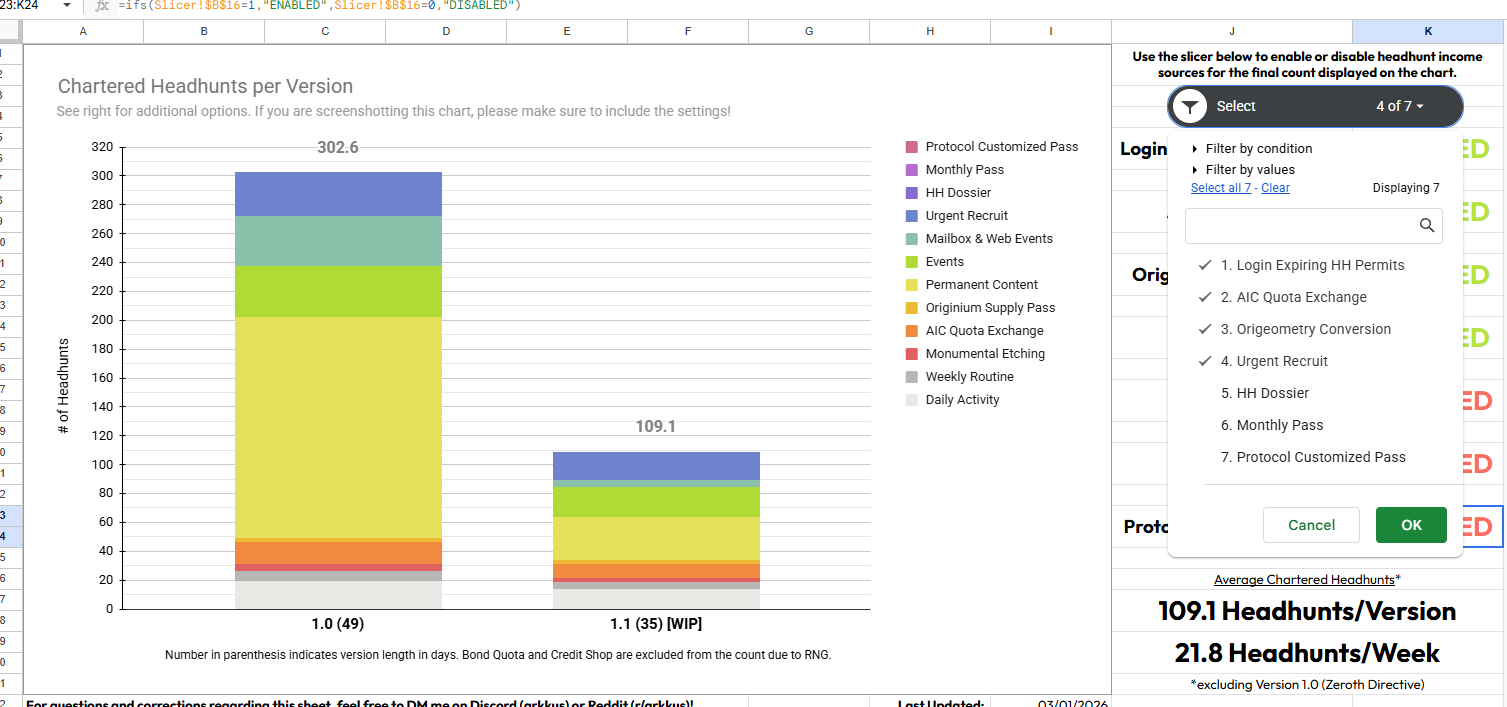Click the Permanent Content legend swatch
1507x707 pixels.
[x=911, y=285]
